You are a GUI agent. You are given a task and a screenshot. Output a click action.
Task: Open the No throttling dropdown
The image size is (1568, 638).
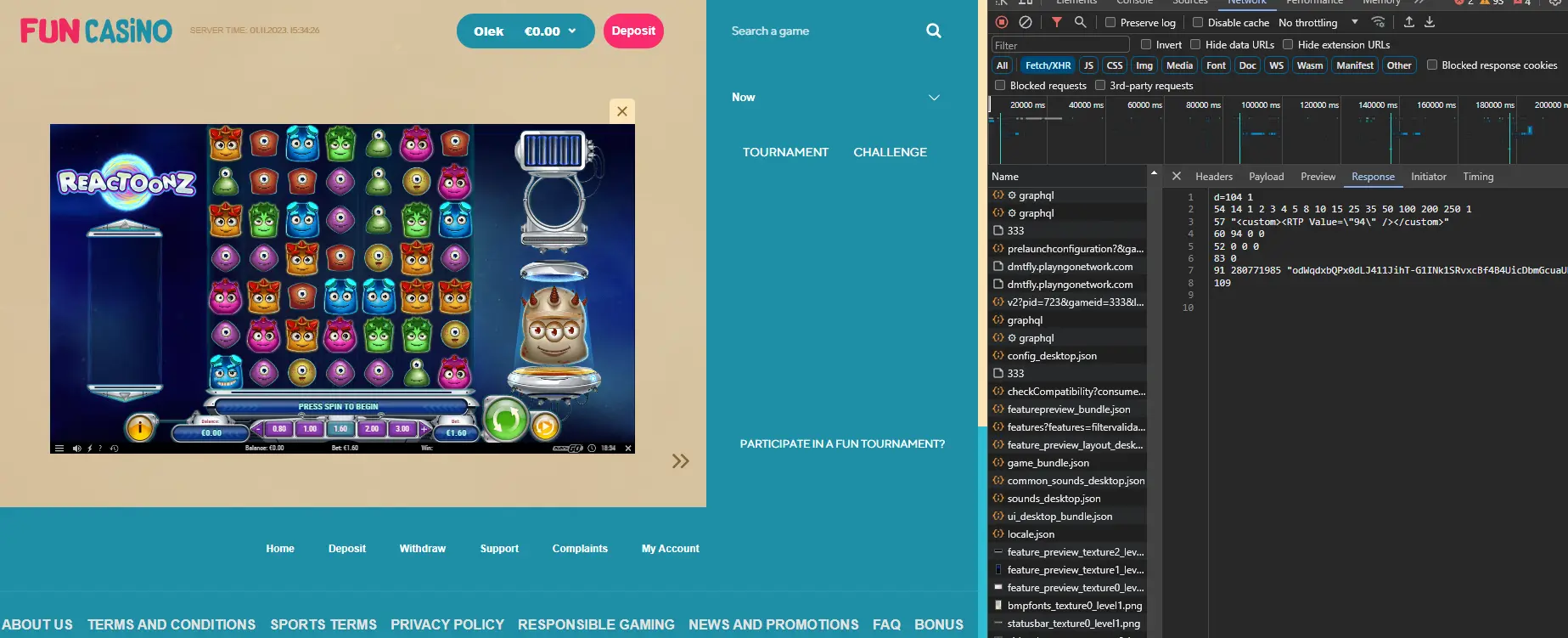pyautogui.click(x=1318, y=23)
